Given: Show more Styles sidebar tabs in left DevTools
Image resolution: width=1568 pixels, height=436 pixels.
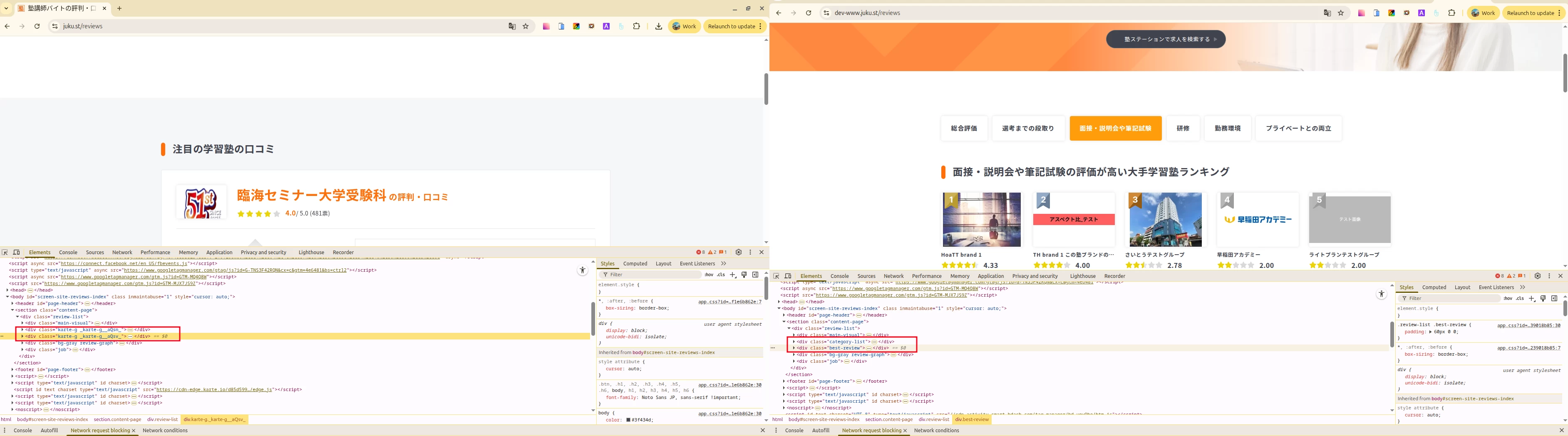Looking at the screenshot, I should click(724, 264).
